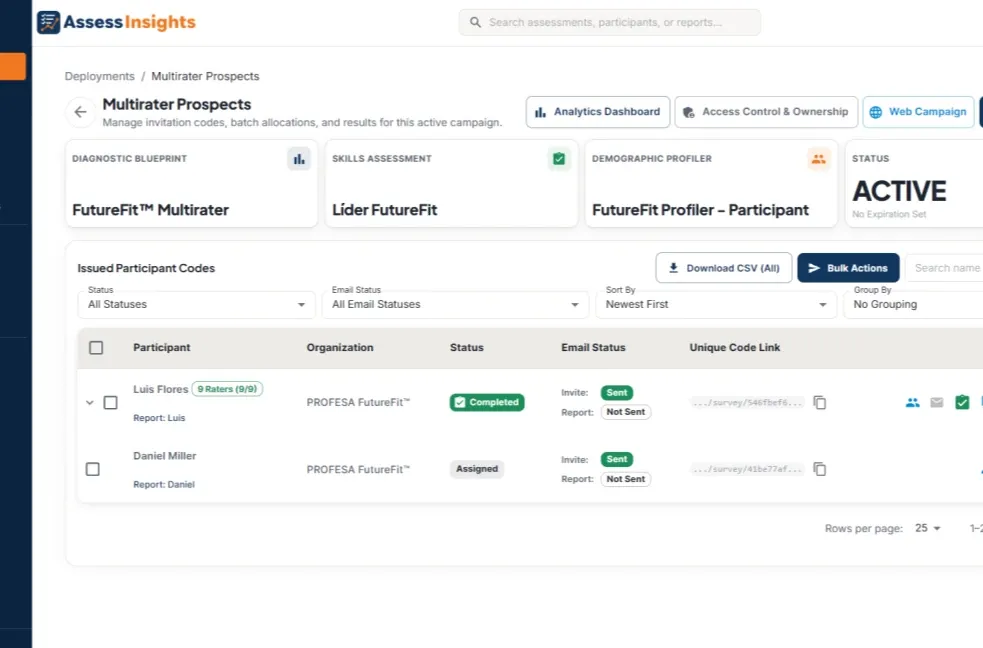Open raters icon for Luis Flores
The height and width of the screenshot is (648, 983).
pyautogui.click(x=913, y=402)
